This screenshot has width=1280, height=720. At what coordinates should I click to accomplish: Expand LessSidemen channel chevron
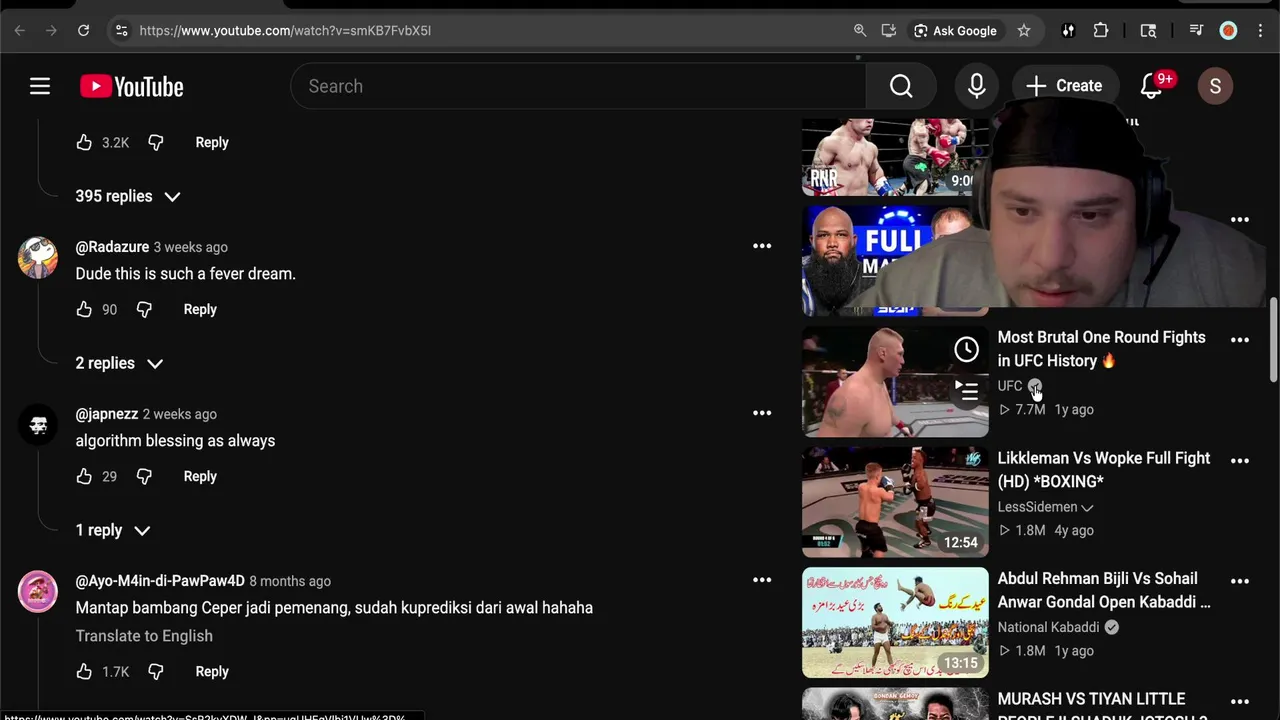click(x=1087, y=507)
